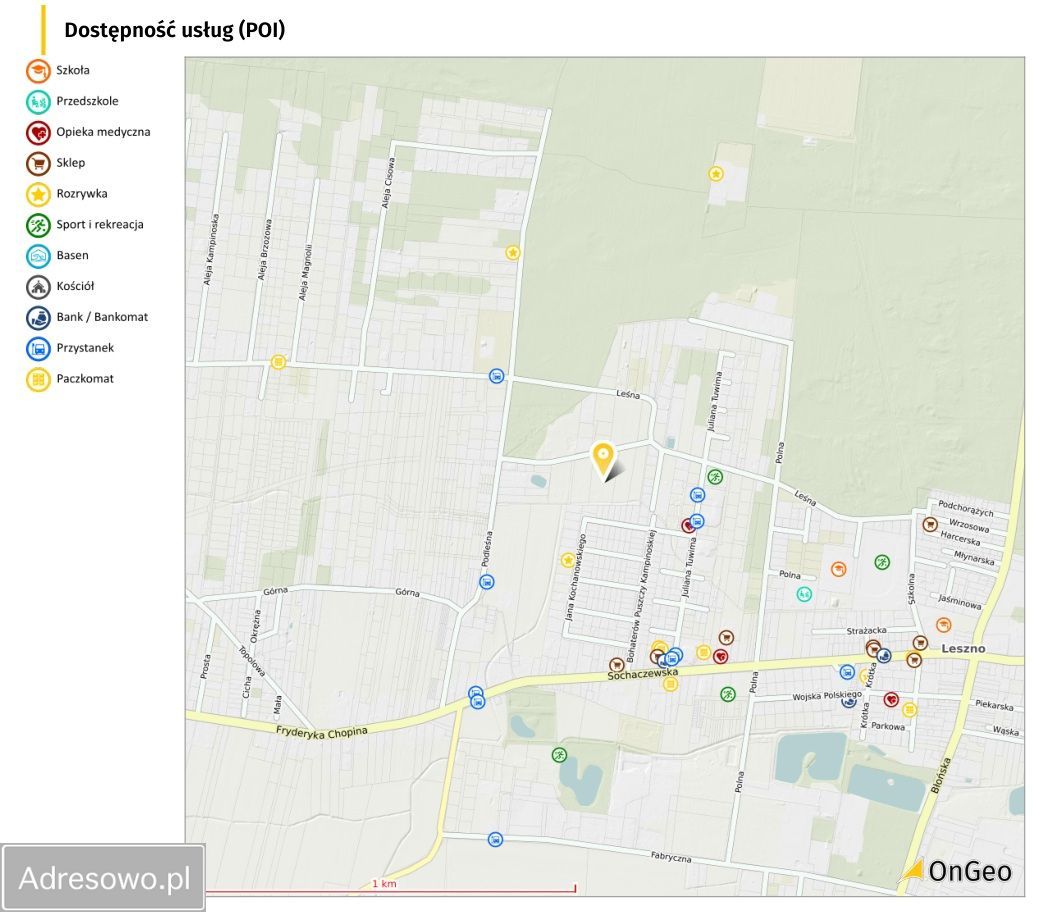1049x912 pixels.
Task: Open the Adresowo.pl watermark link
Action: coord(104,878)
